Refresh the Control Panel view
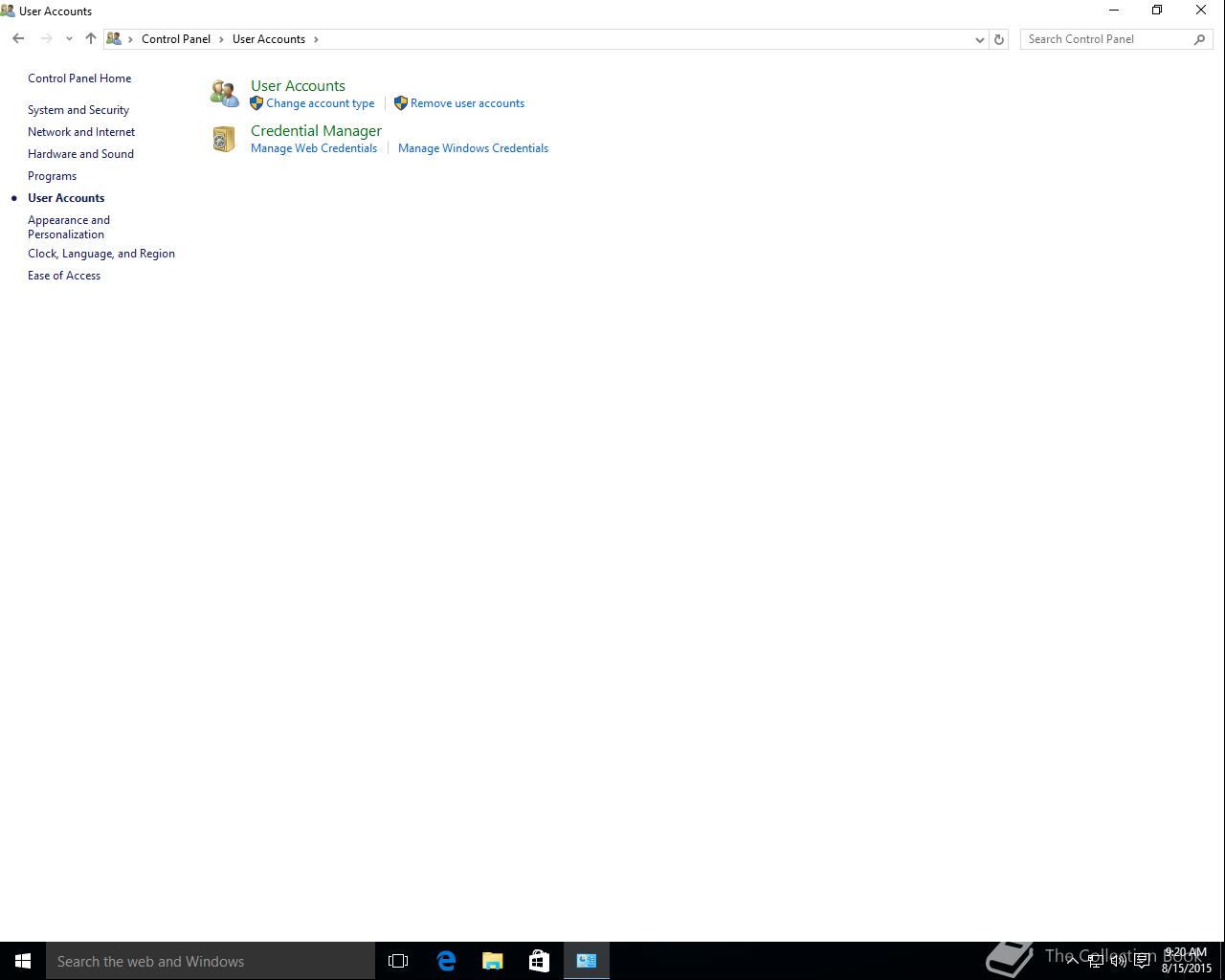 [x=999, y=39]
